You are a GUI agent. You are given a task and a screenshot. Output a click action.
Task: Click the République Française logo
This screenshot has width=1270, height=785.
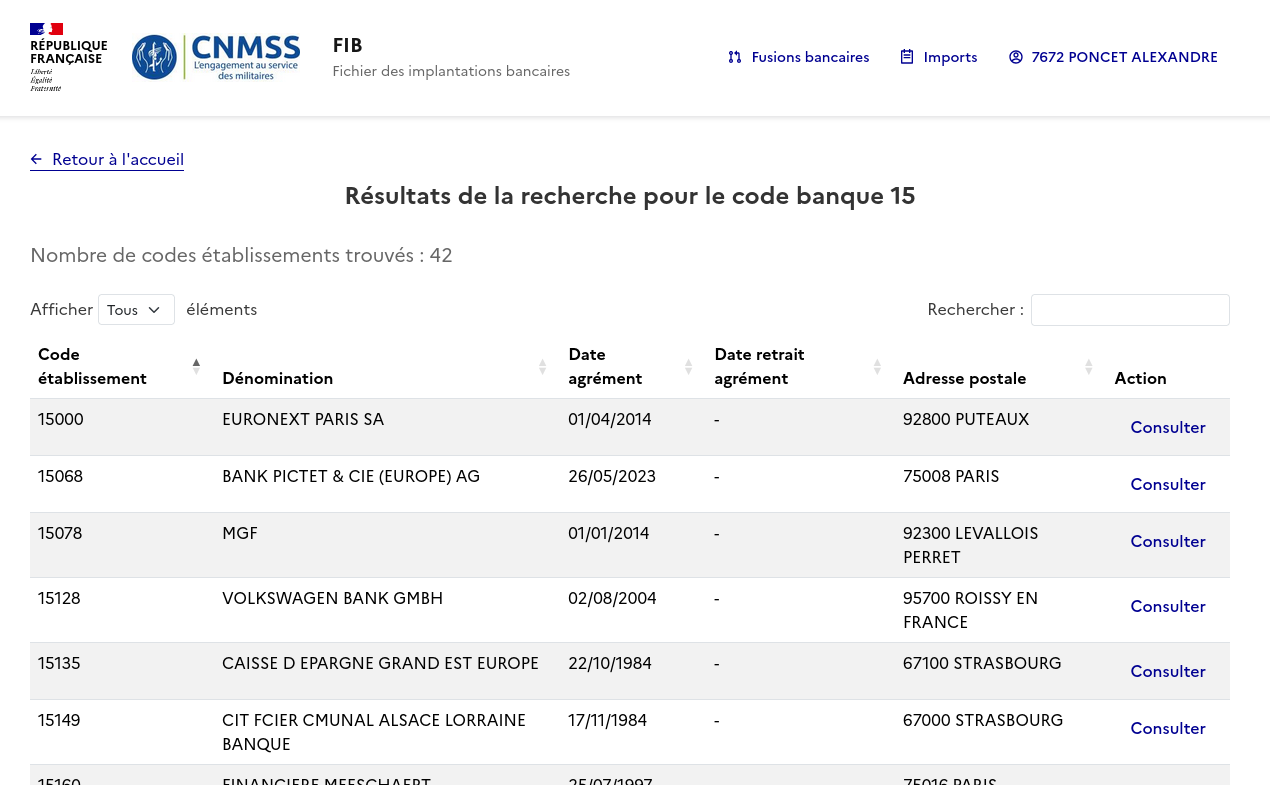69,57
